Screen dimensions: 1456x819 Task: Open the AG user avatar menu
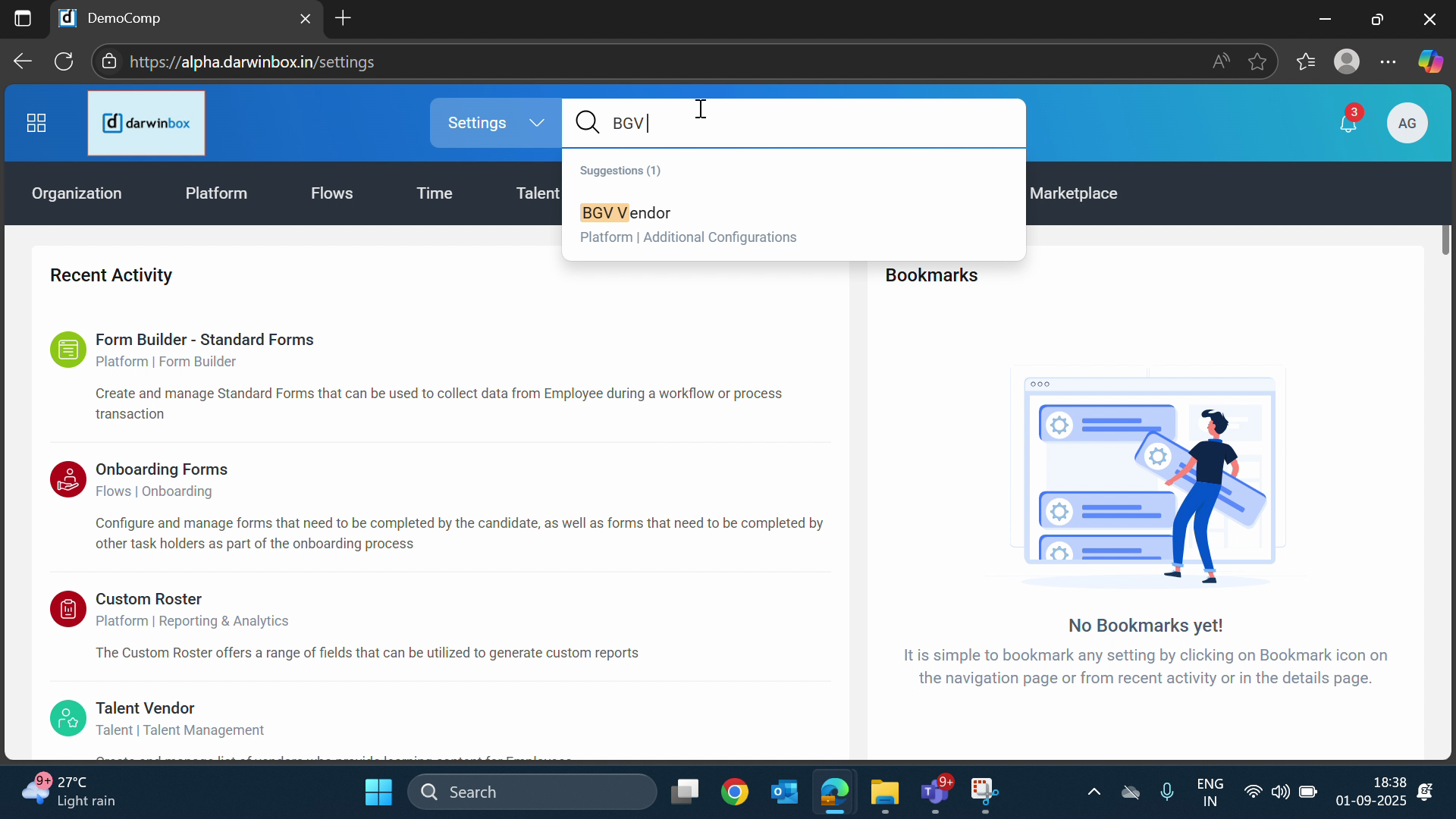tap(1407, 123)
